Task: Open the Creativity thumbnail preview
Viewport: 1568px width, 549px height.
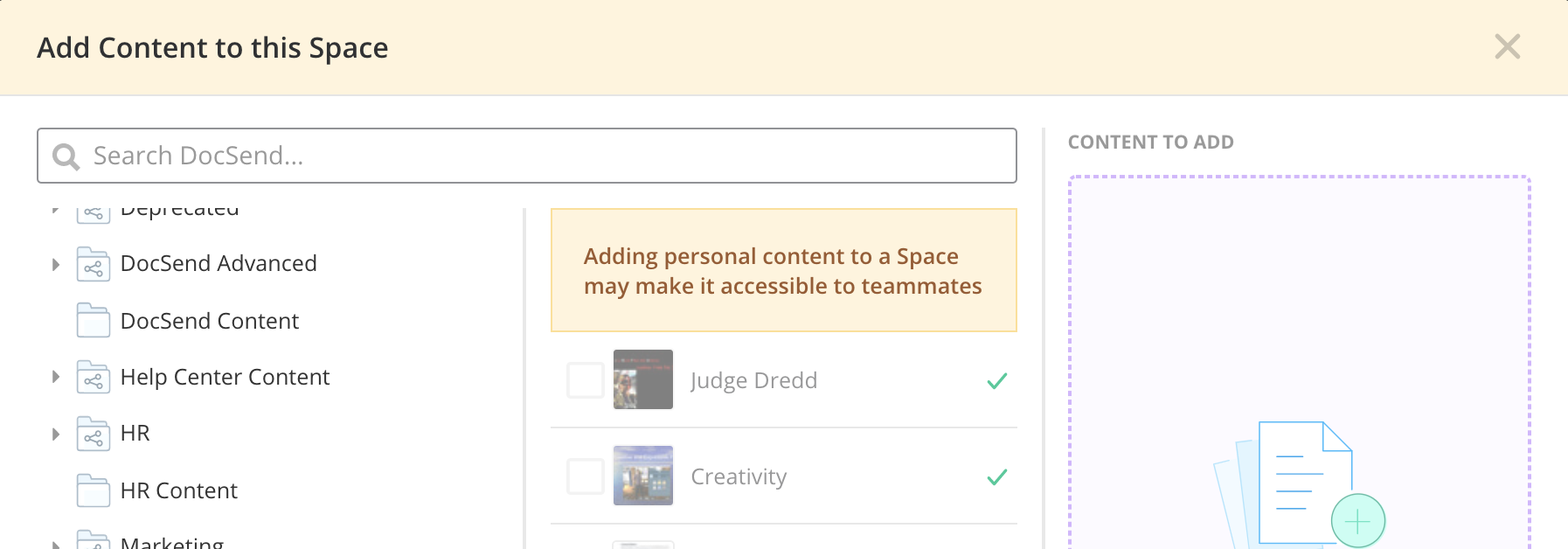Action: click(643, 476)
